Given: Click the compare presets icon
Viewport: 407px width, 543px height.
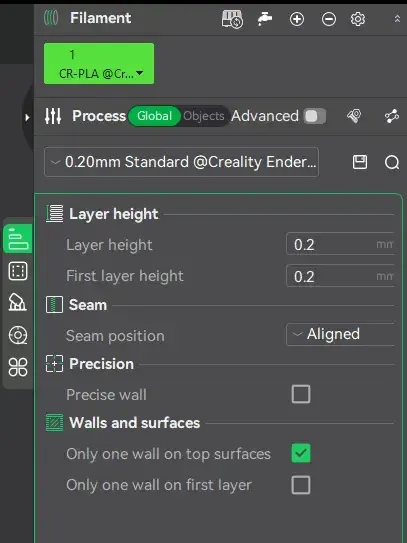Looking at the screenshot, I should (392, 116).
